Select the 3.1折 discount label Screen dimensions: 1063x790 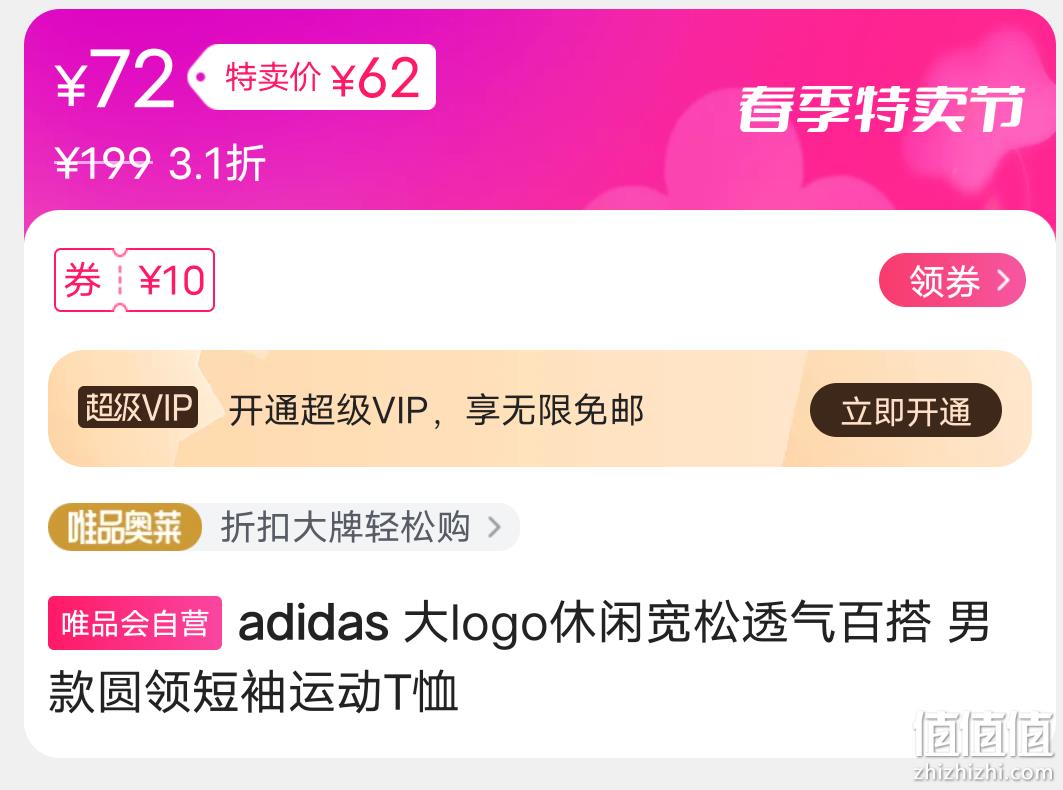pos(216,163)
